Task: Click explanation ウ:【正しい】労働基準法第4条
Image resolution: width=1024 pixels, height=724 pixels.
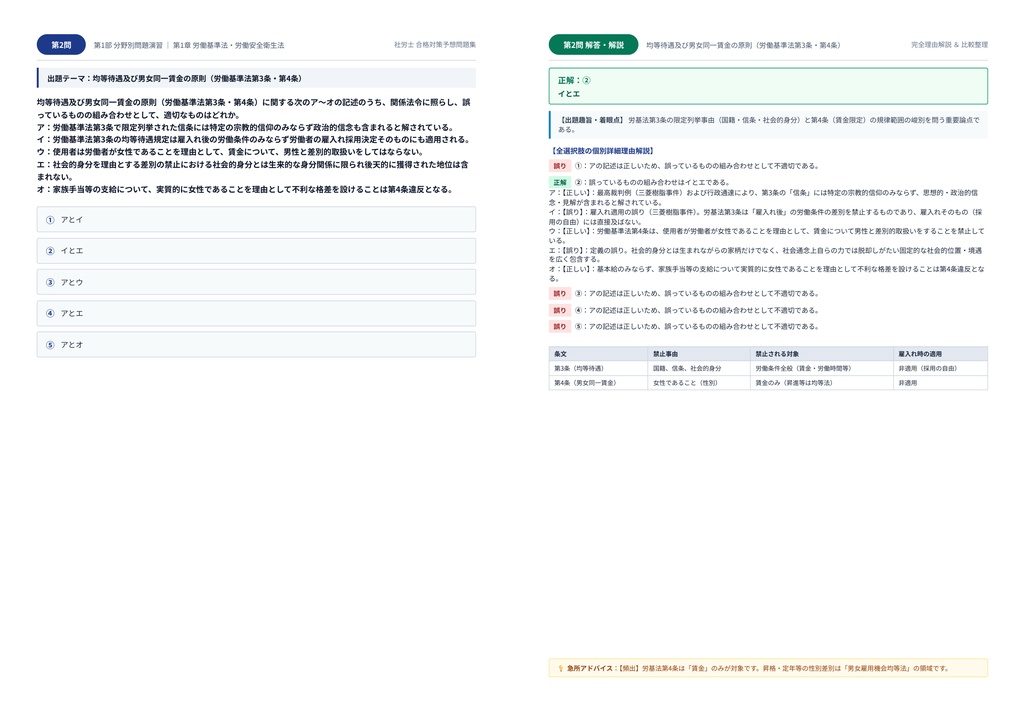Action: pos(767,236)
